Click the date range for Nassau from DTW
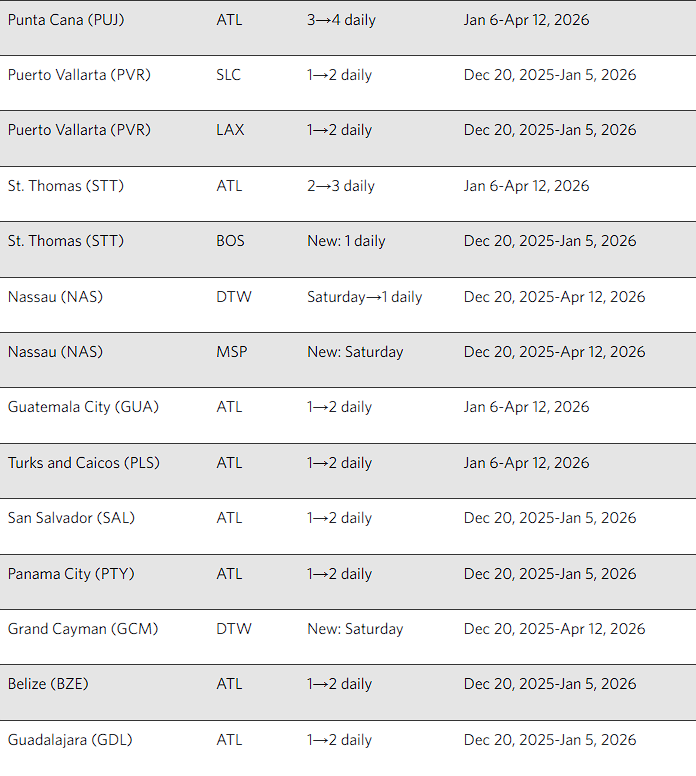This screenshot has height=776, width=696. [x=554, y=297]
